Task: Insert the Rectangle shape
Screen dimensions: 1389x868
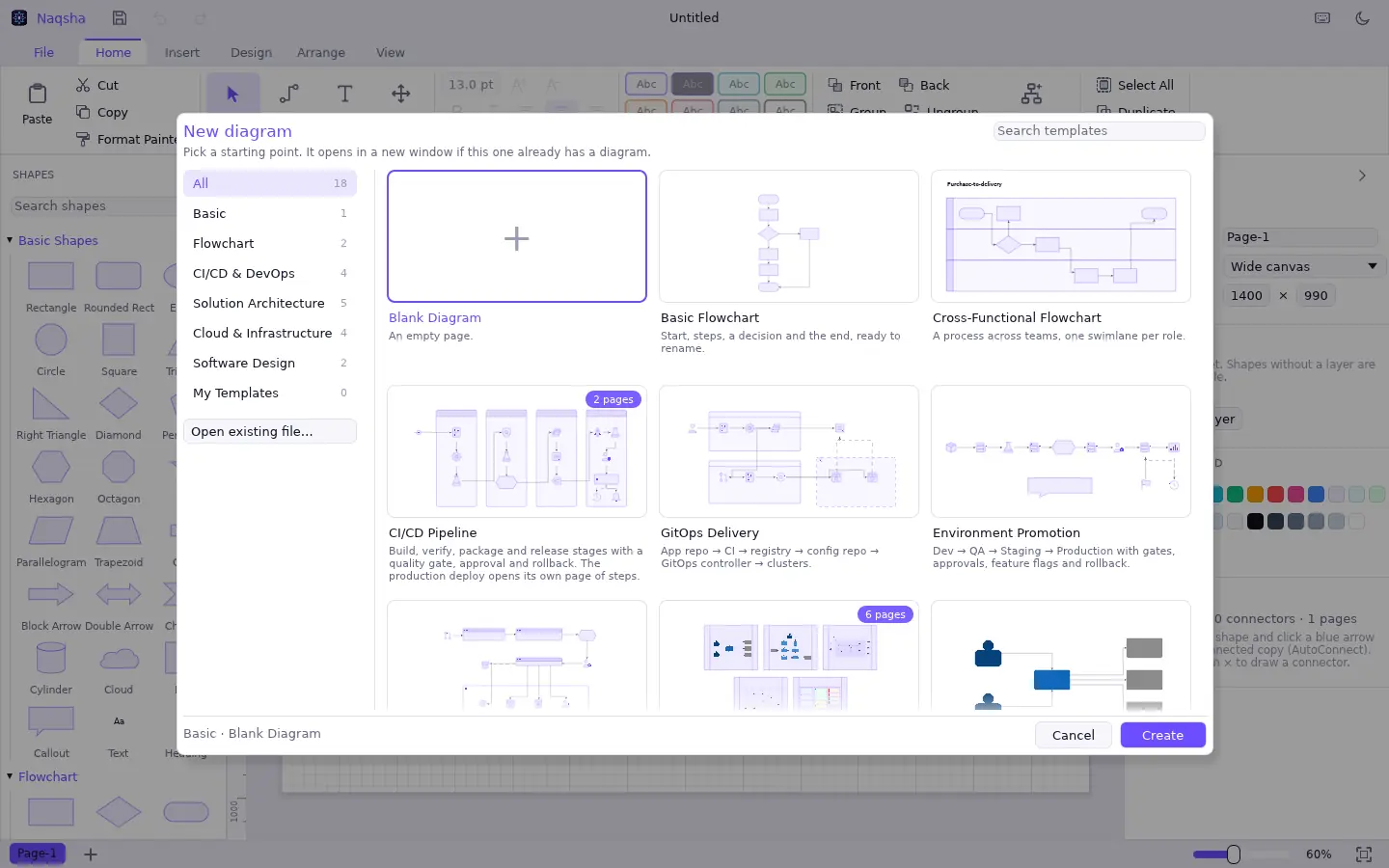Action: tap(51, 277)
